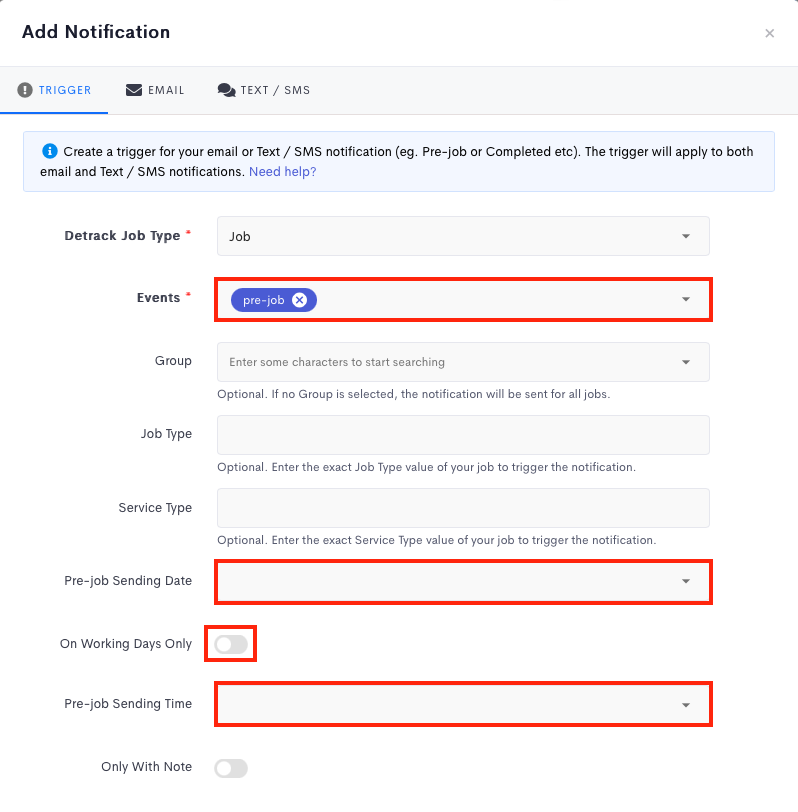798x812 pixels.
Task: Switch to the Email tab
Action: pyautogui.click(x=155, y=90)
